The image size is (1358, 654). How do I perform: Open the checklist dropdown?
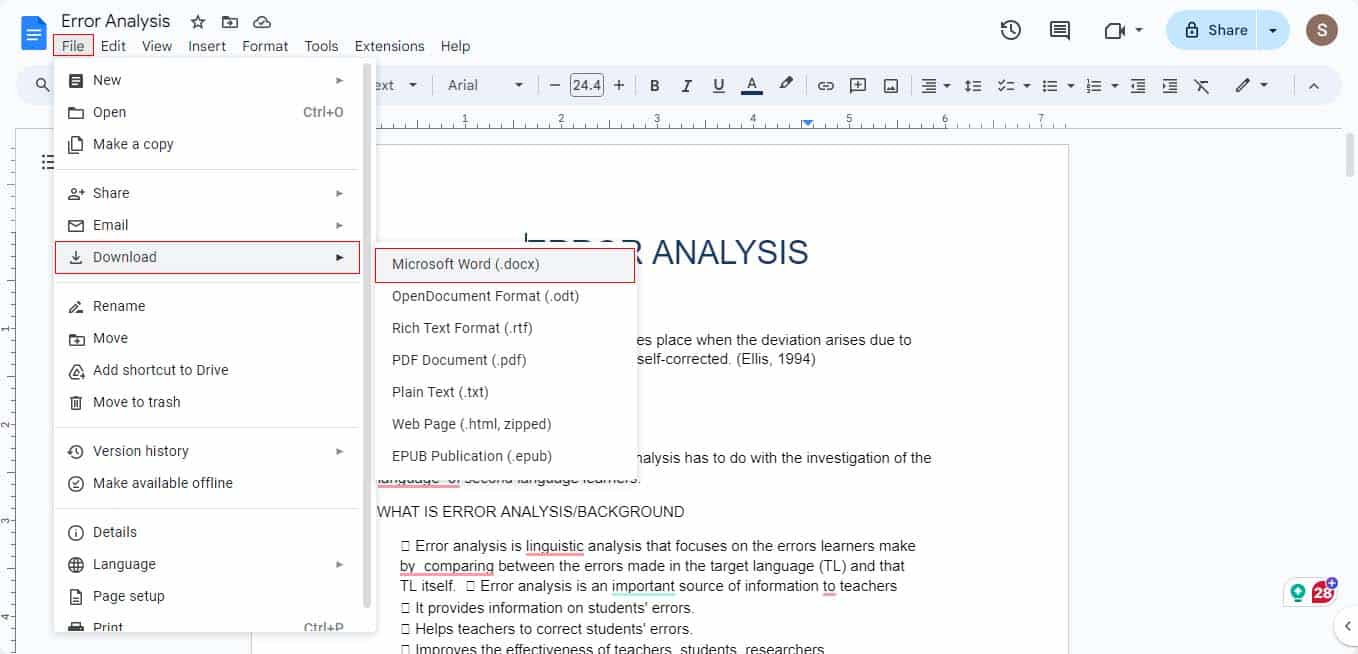(x=1013, y=85)
